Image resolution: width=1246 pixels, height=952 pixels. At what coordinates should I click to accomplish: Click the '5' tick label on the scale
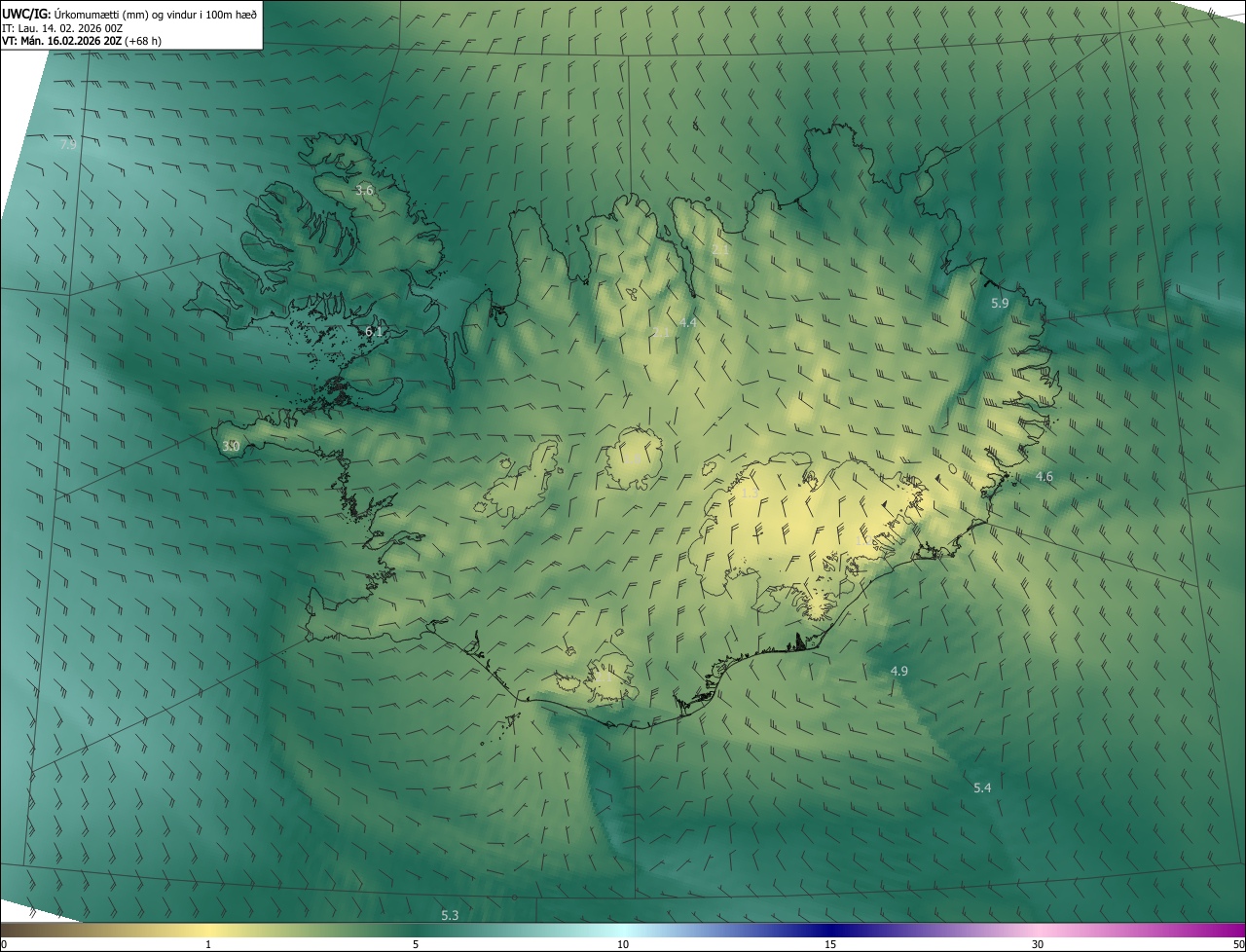[x=416, y=945]
